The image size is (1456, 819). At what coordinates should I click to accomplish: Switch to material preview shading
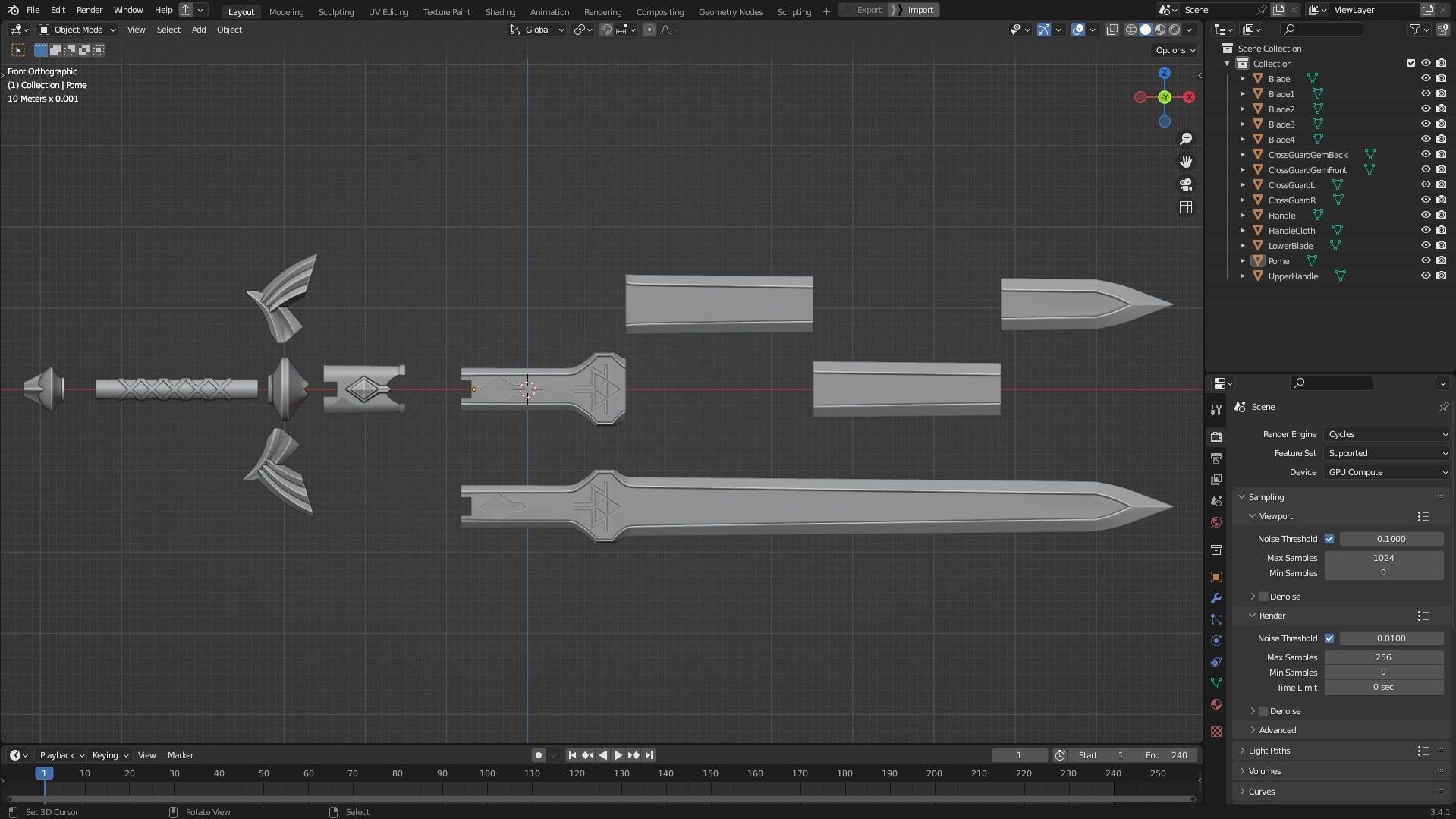1160,30
